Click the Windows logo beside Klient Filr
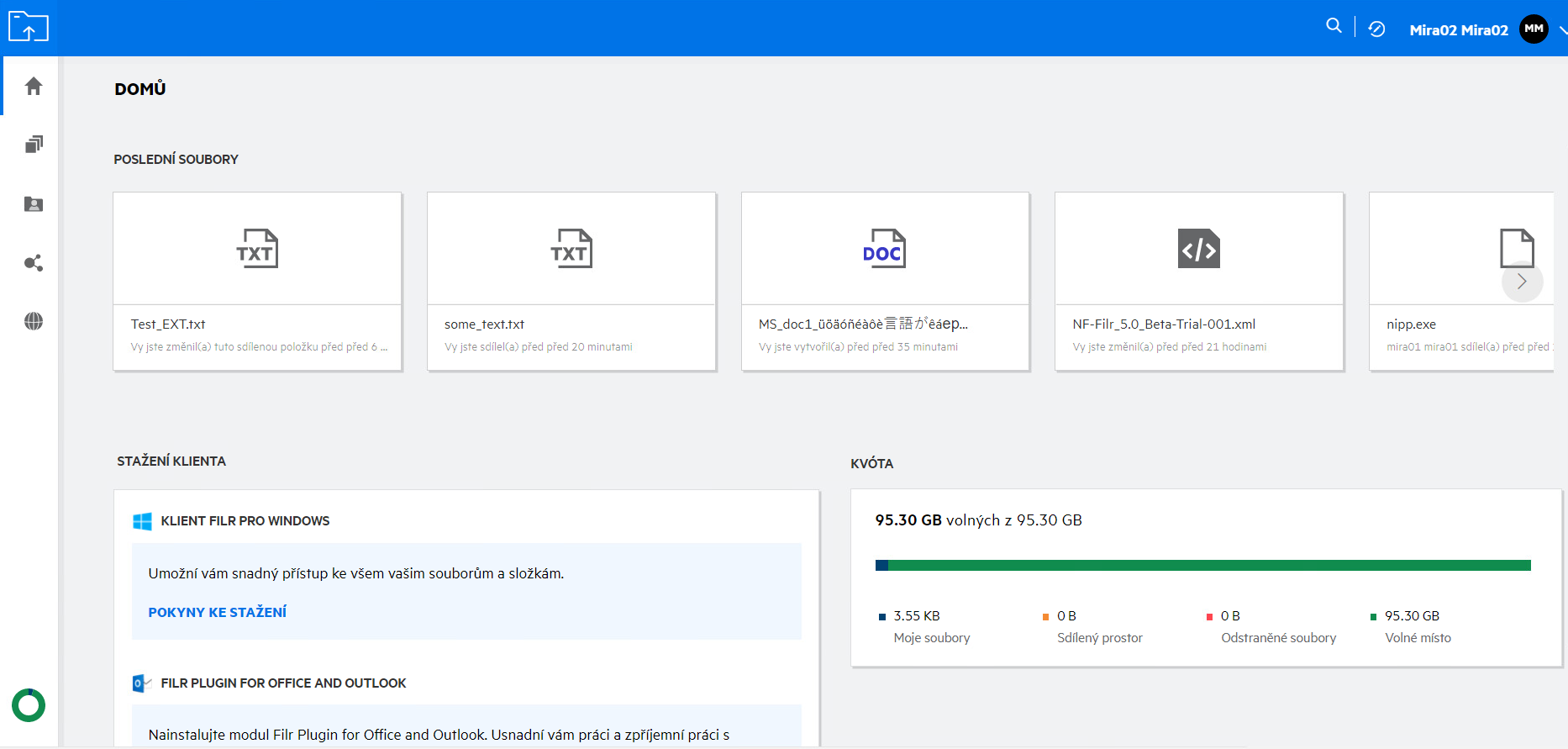The width and height of the screenshot is (1568, 749). (x=143, y=521)
